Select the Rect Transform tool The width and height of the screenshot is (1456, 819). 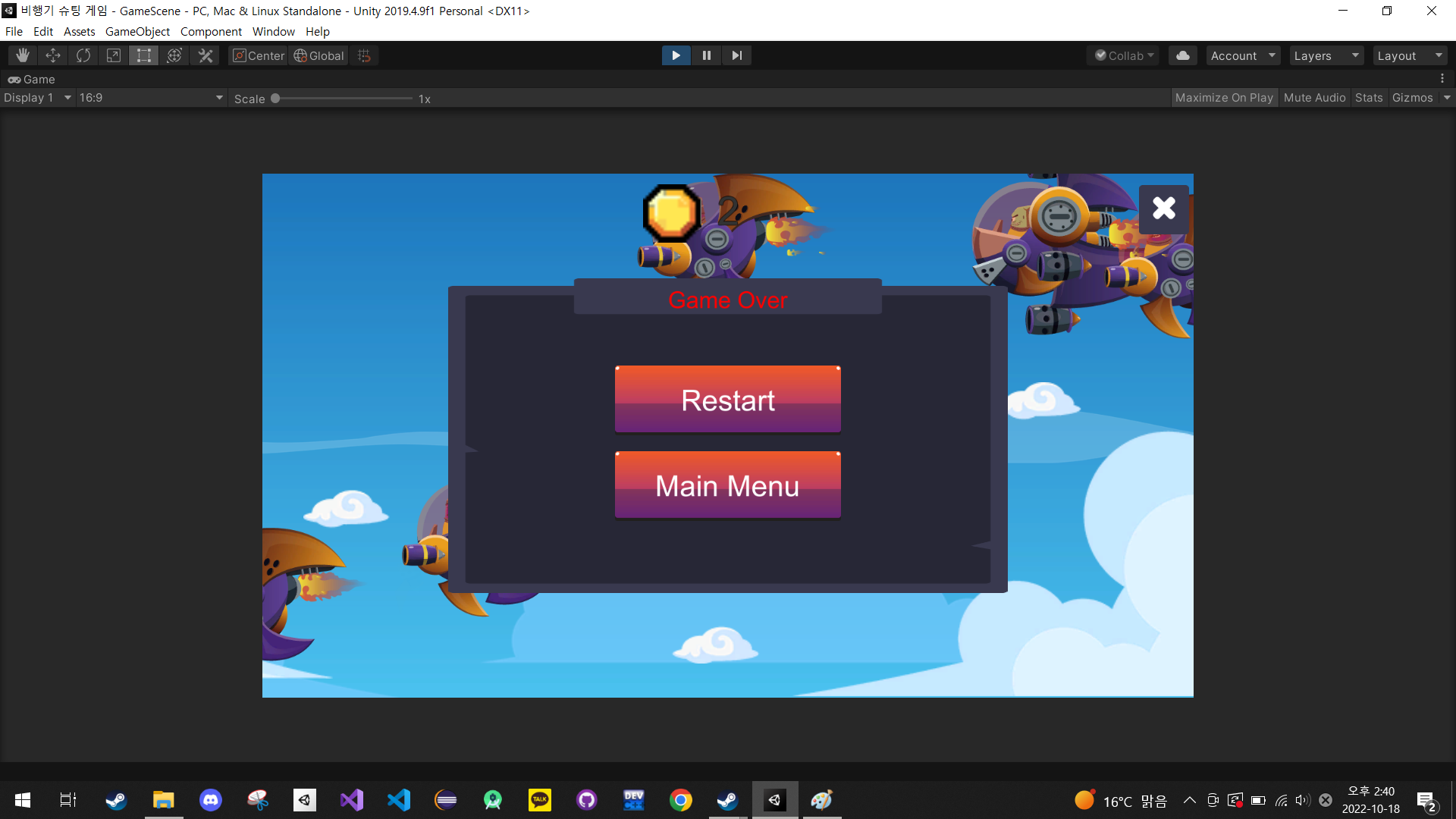pyautogui.click(x=143, y=55)
